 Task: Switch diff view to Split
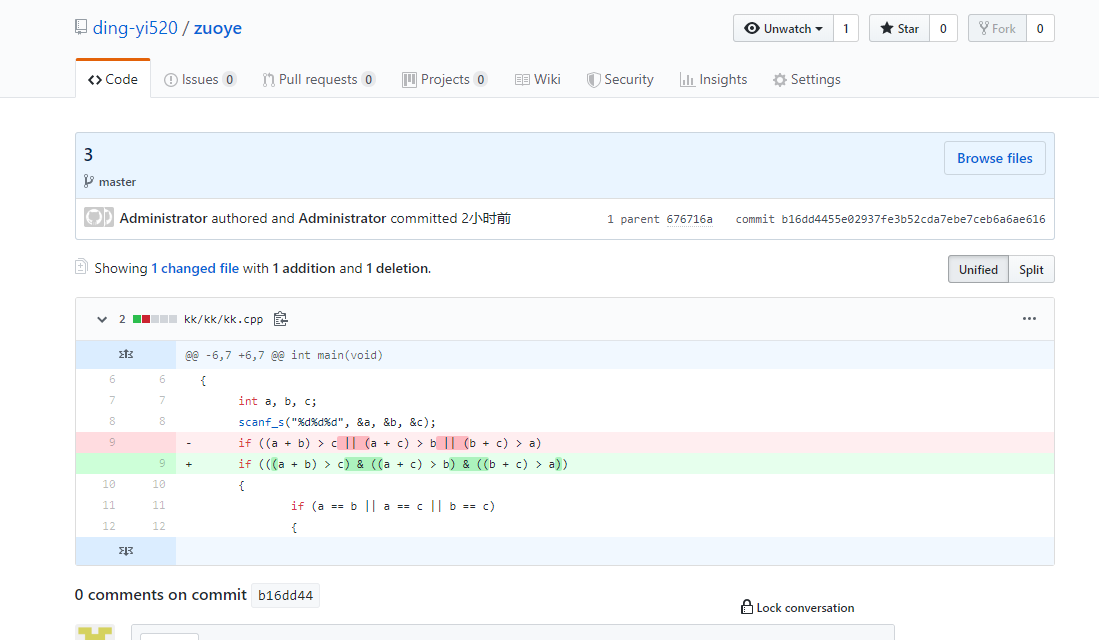[x=1031, y=269]
